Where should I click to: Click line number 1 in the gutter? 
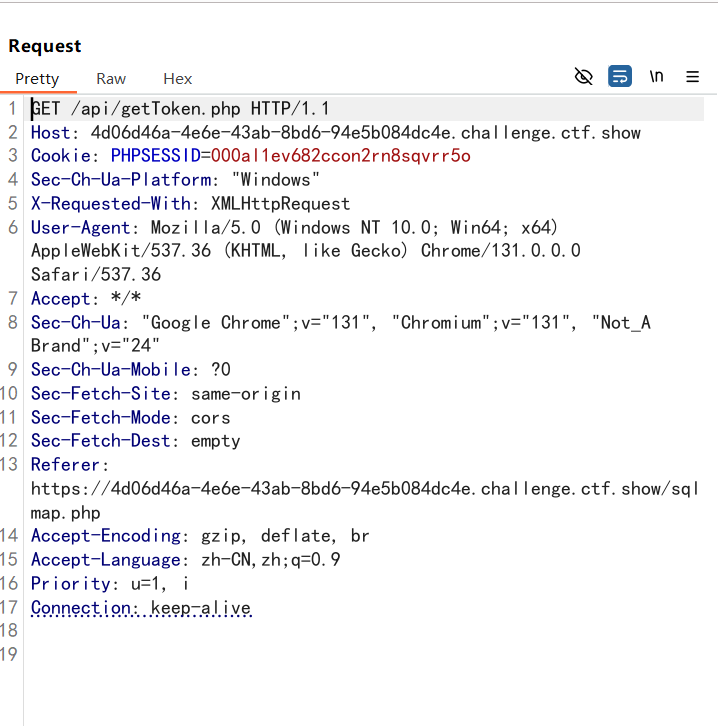[12, 109]
